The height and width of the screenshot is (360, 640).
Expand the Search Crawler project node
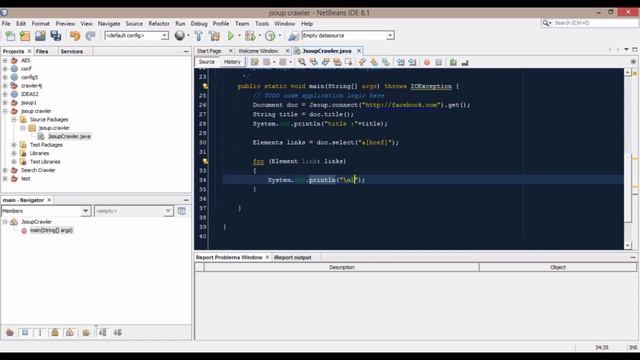coord(5,170)
